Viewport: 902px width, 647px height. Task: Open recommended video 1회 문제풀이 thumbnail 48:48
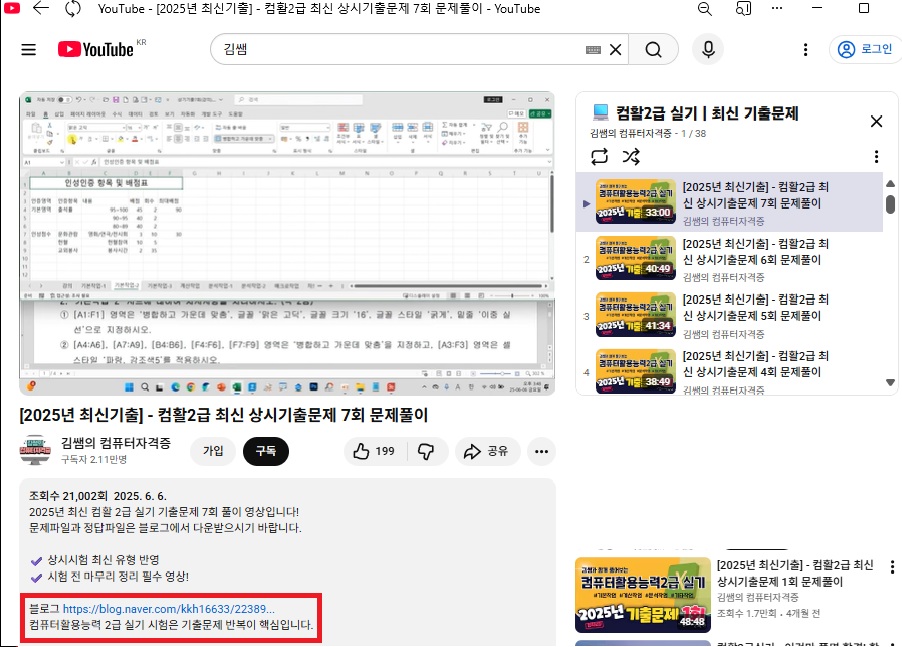click(x=643, y=595)
